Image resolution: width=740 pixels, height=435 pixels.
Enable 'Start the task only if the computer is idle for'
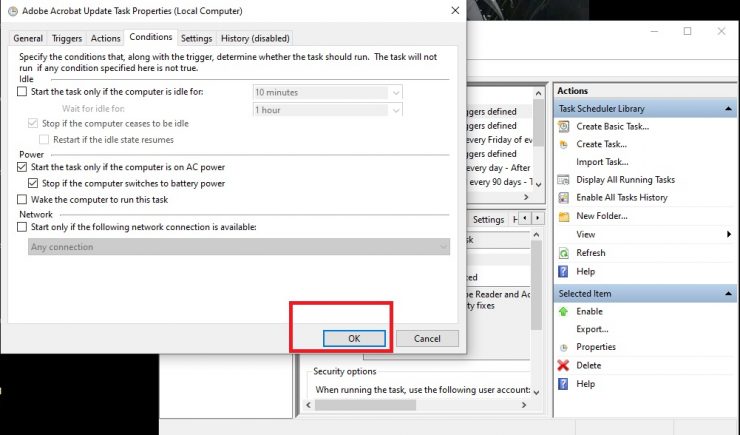(x=22, y=92)
